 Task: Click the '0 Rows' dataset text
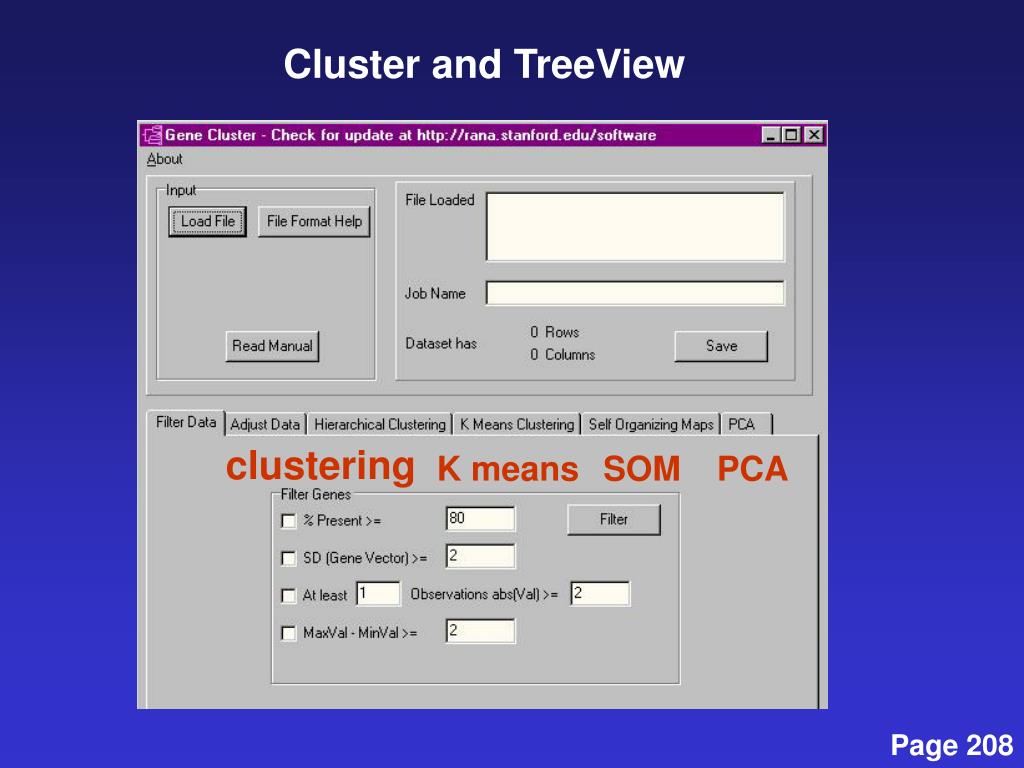554,332
